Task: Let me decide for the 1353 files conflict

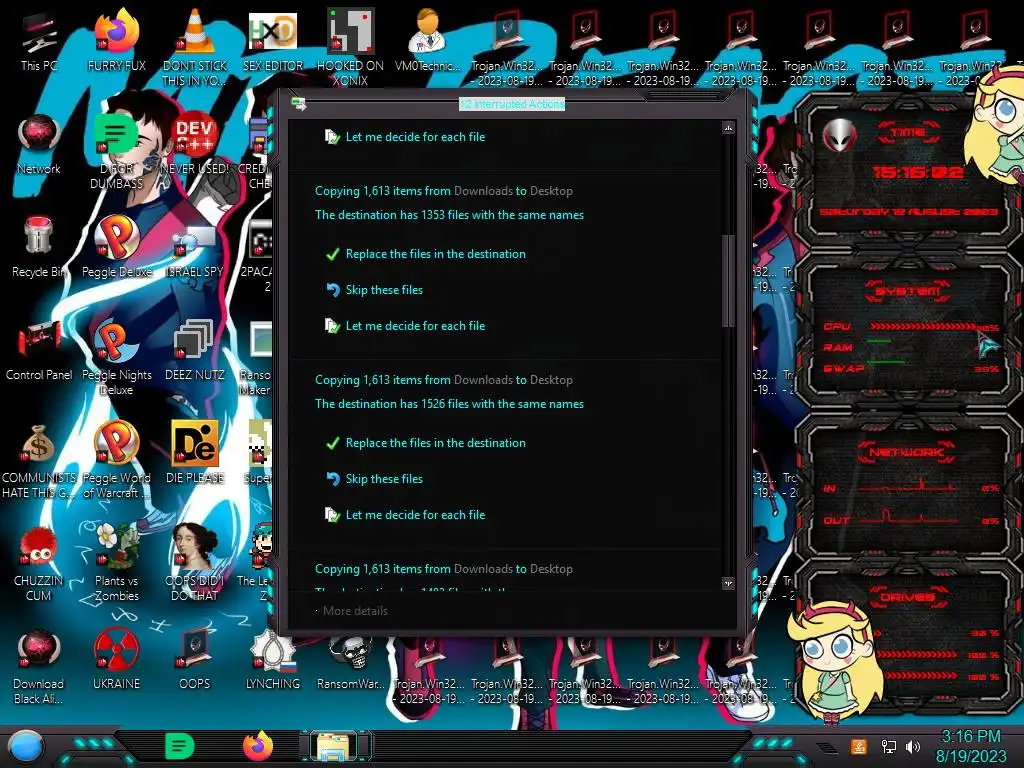Action: [x=405, y=326]
